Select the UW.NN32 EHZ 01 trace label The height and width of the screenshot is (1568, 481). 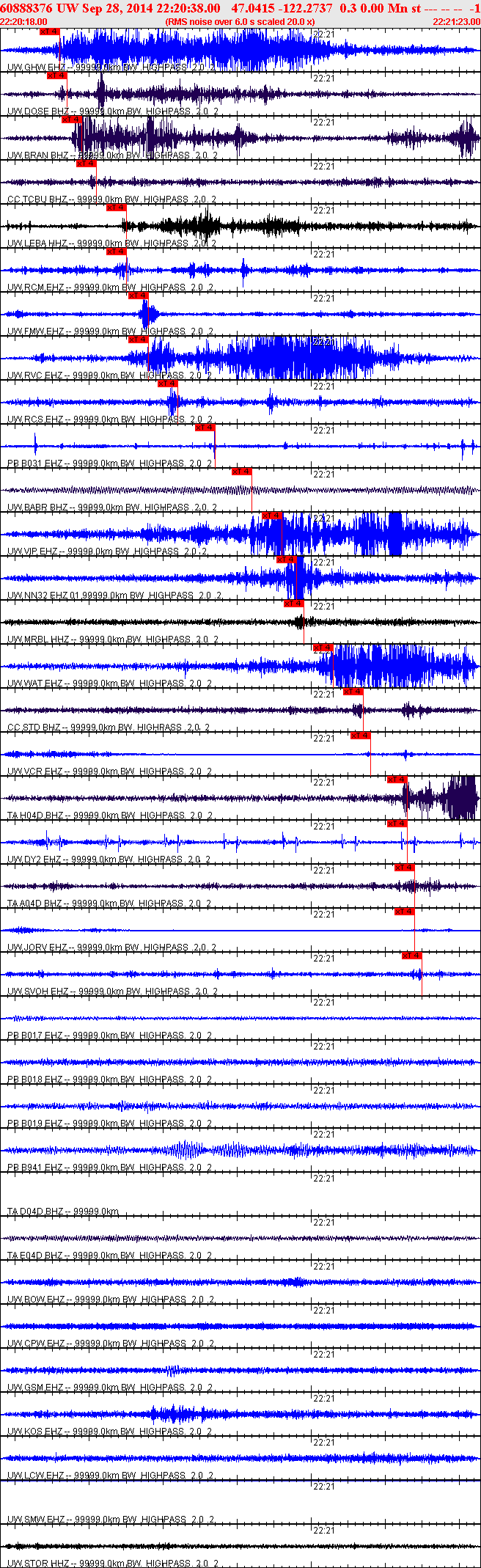pos(115,596)
